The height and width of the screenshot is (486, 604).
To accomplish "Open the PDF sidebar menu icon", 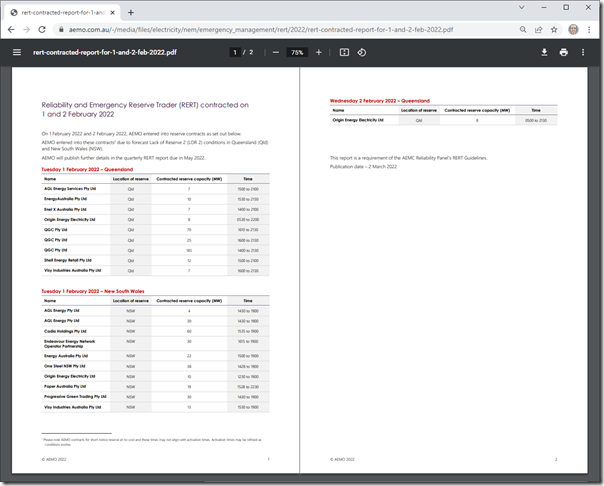I will click(17, 52).
